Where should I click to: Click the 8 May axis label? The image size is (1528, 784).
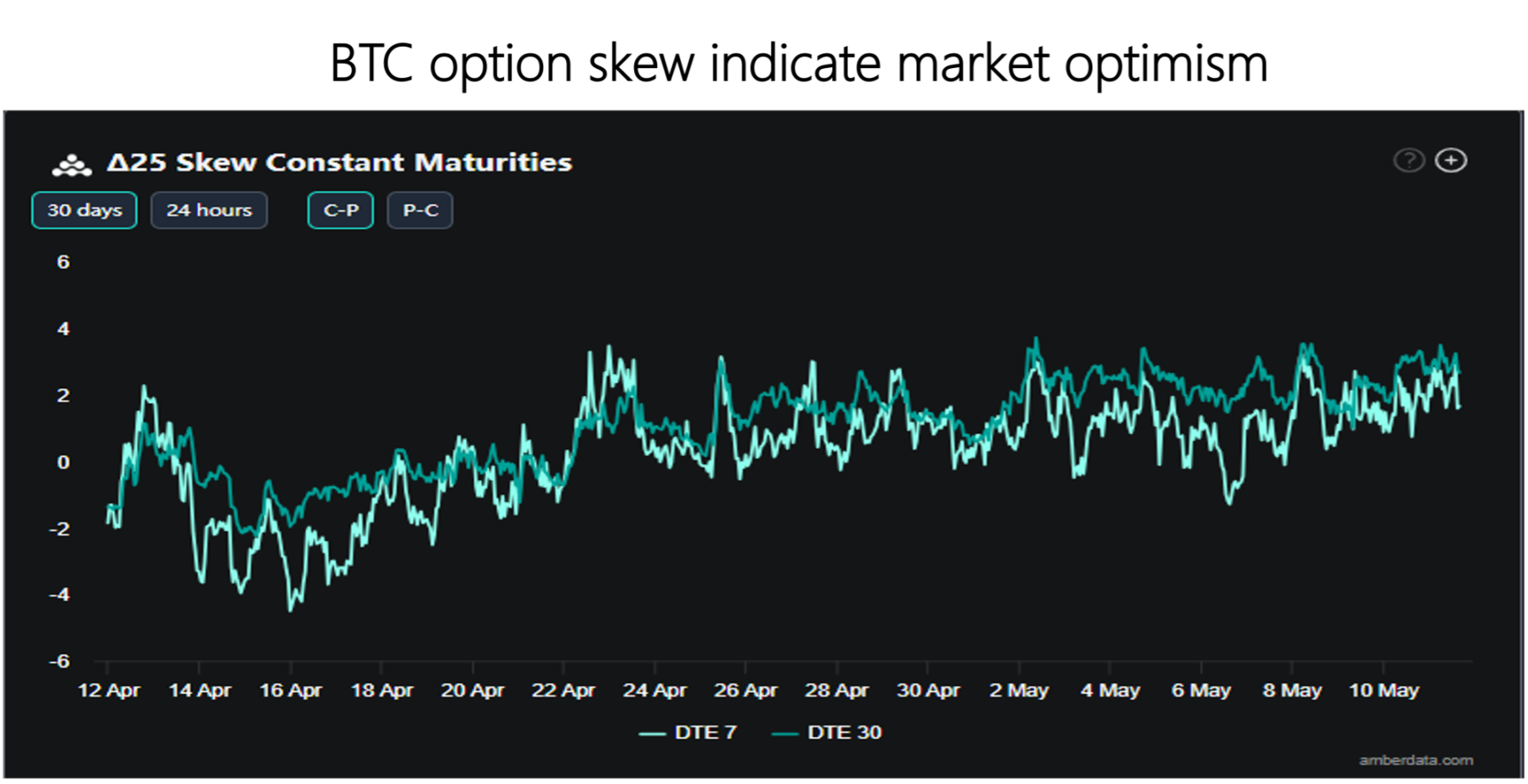1292,691
